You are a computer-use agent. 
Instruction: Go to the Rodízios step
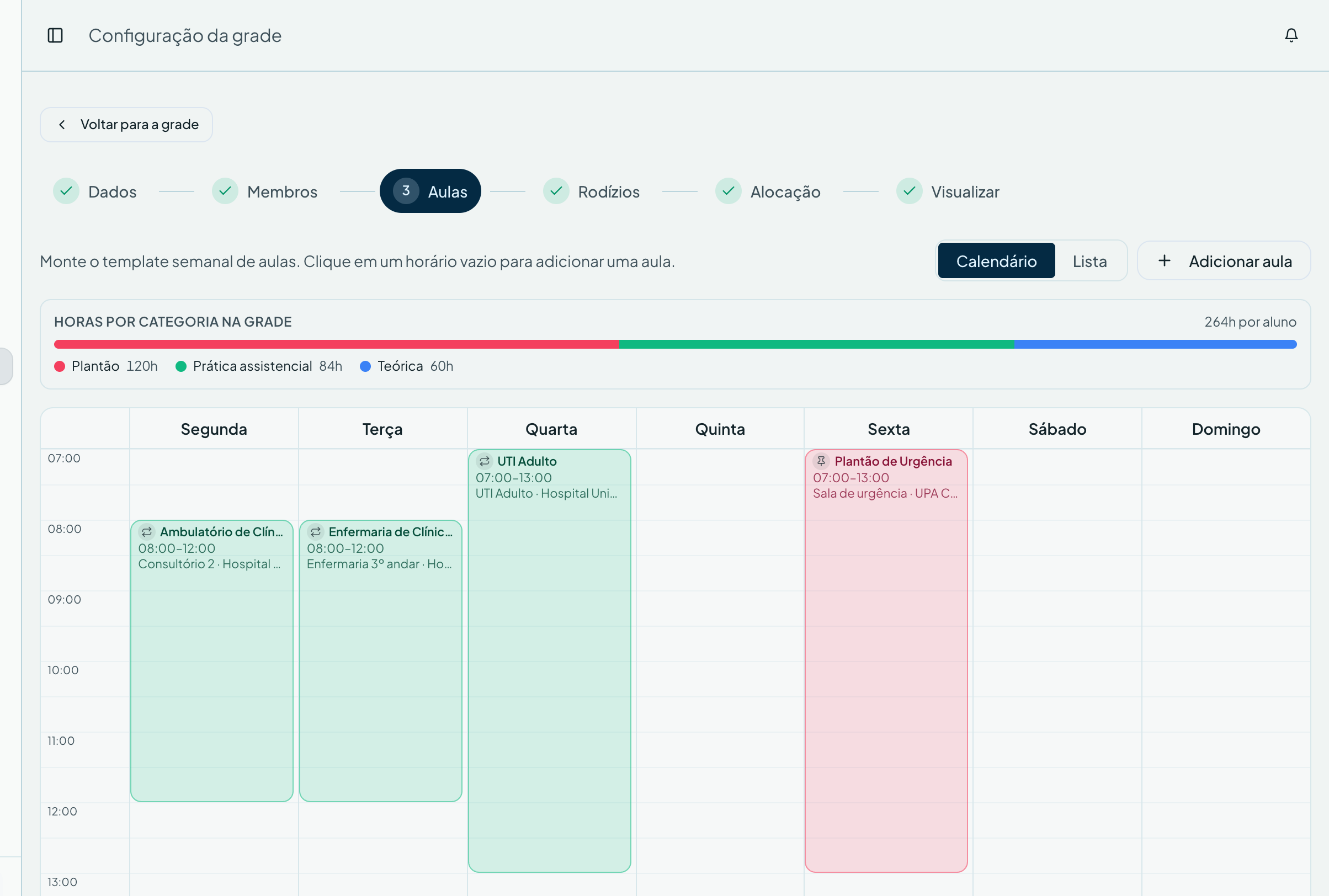click(x=592, y=191)
